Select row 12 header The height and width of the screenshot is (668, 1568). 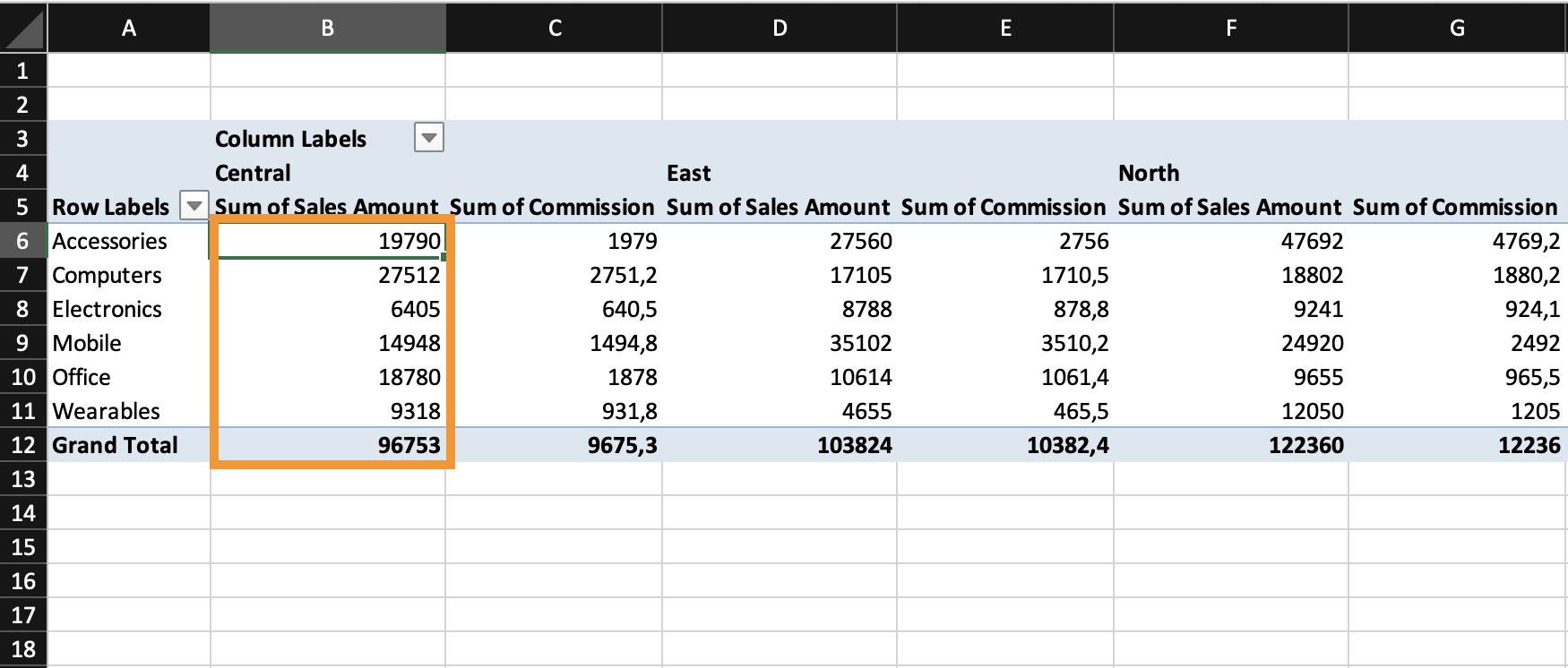(x=22, y=445)
